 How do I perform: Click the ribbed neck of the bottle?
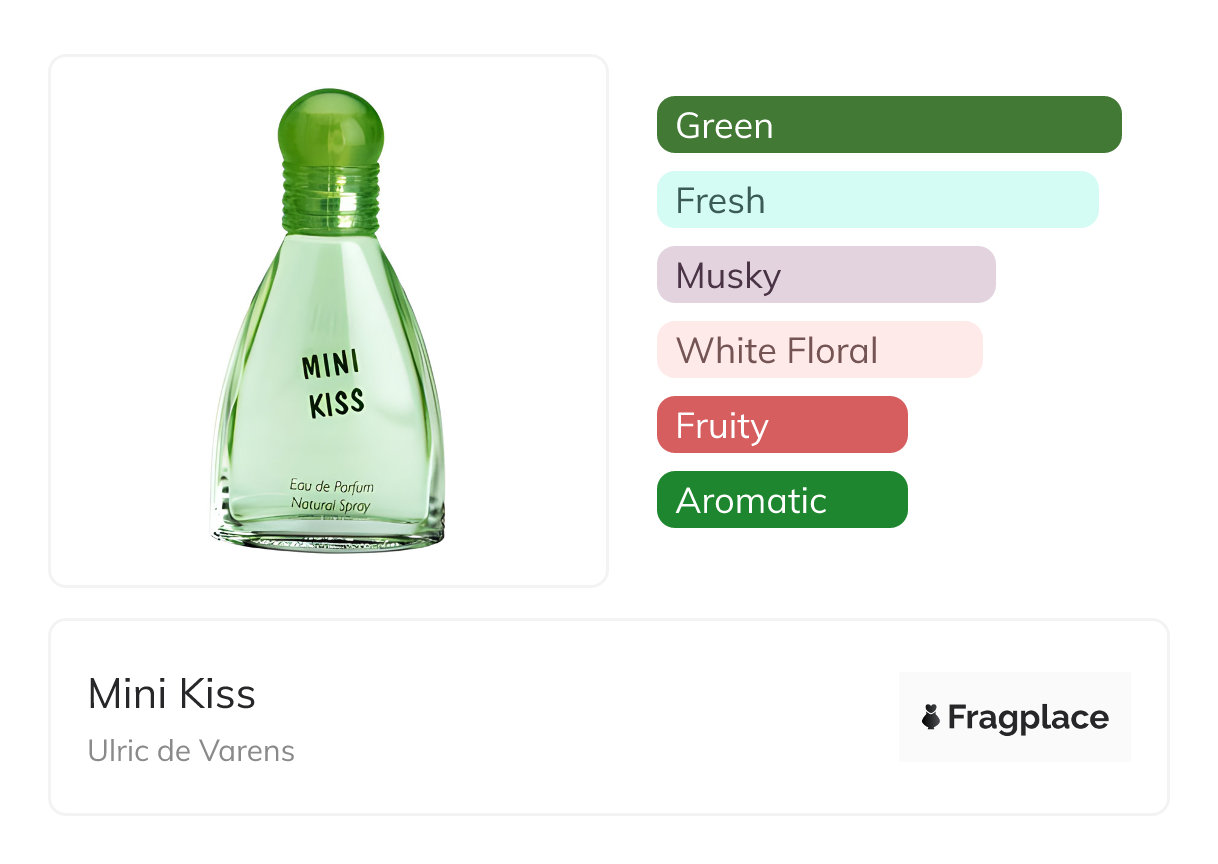point(331,196)
